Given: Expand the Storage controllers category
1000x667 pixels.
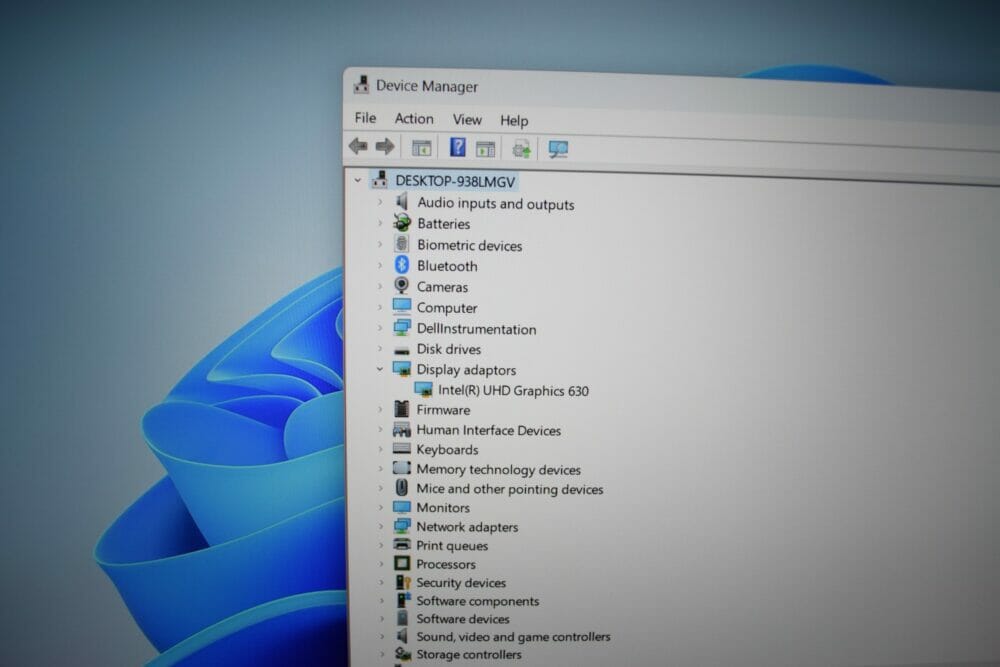Looking at the screenshot, I should click(382, 654).
